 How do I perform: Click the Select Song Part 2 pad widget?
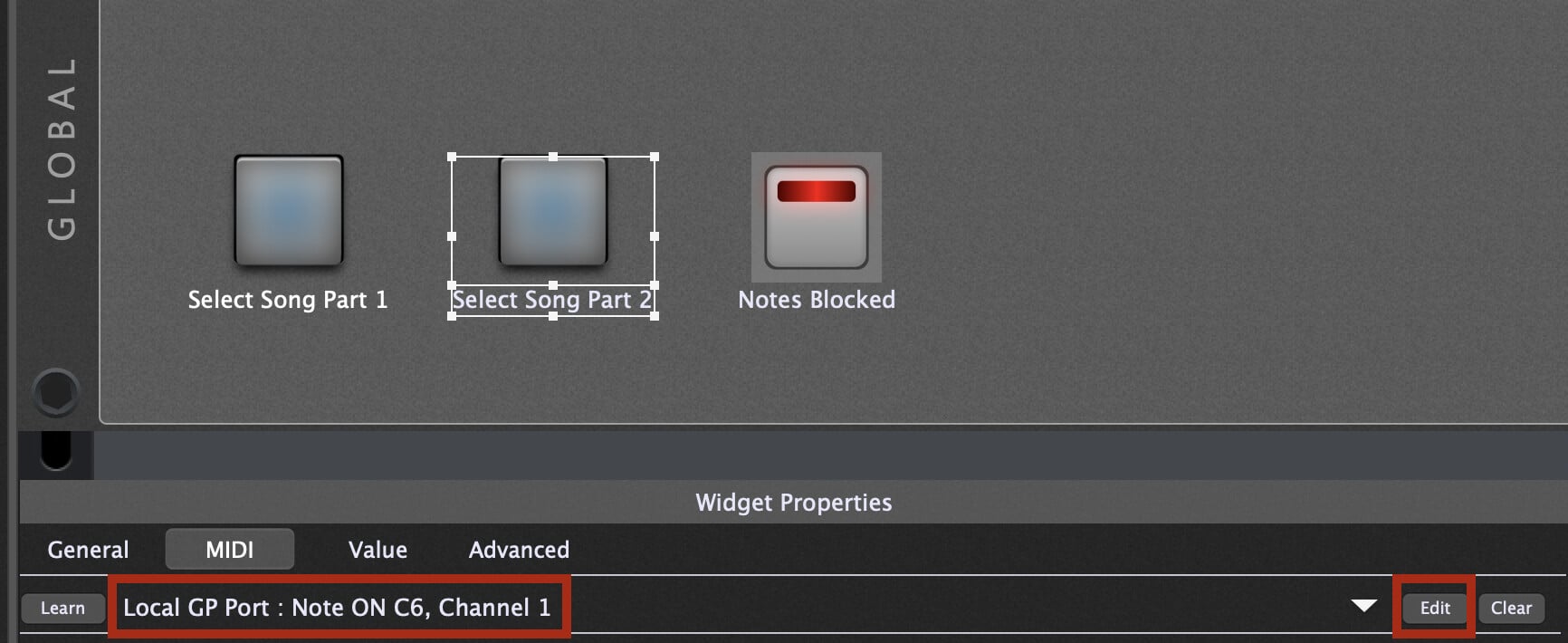pyautogui.click(x=552, y=211)
